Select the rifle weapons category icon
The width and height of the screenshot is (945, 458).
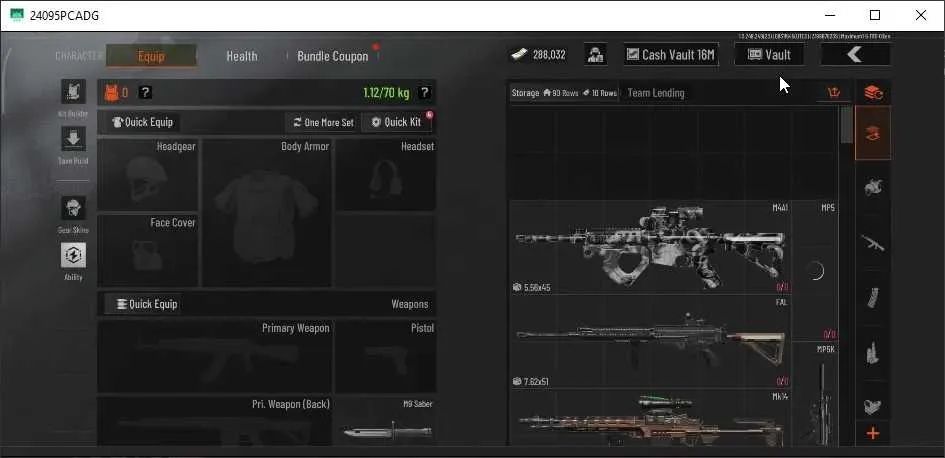(873, 243)
